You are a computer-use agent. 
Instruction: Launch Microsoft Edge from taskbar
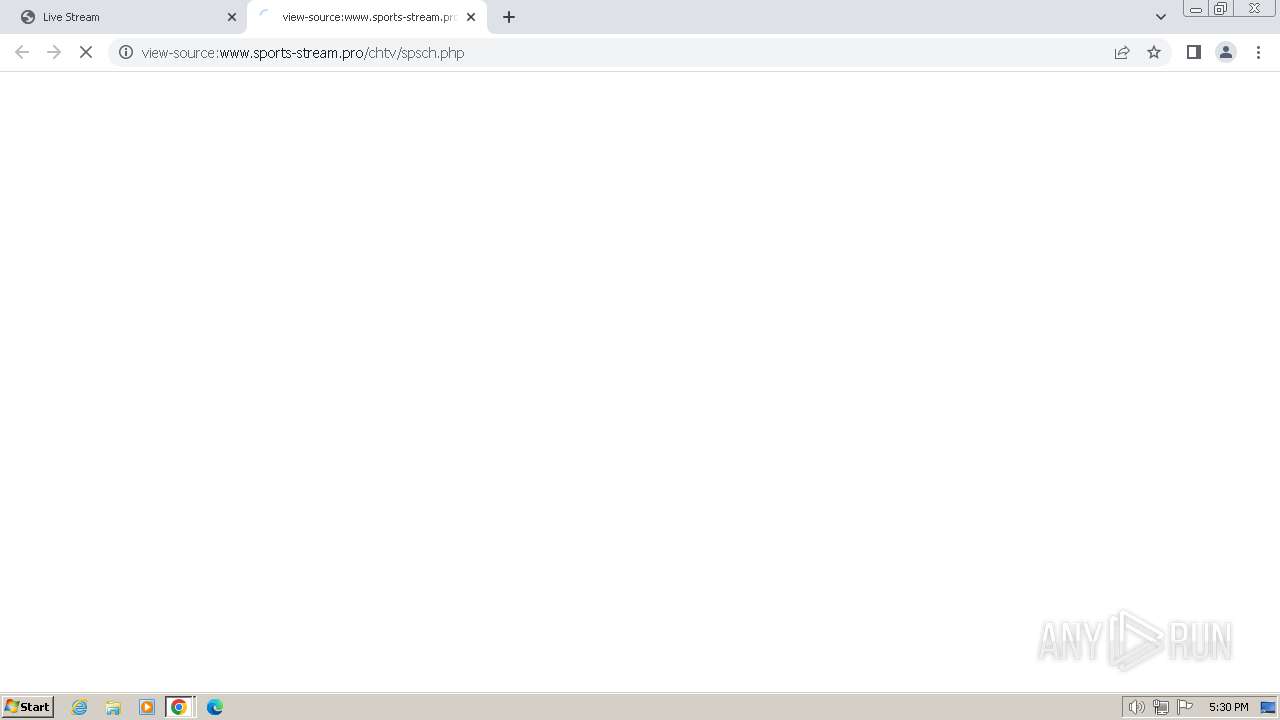(215, 707)
